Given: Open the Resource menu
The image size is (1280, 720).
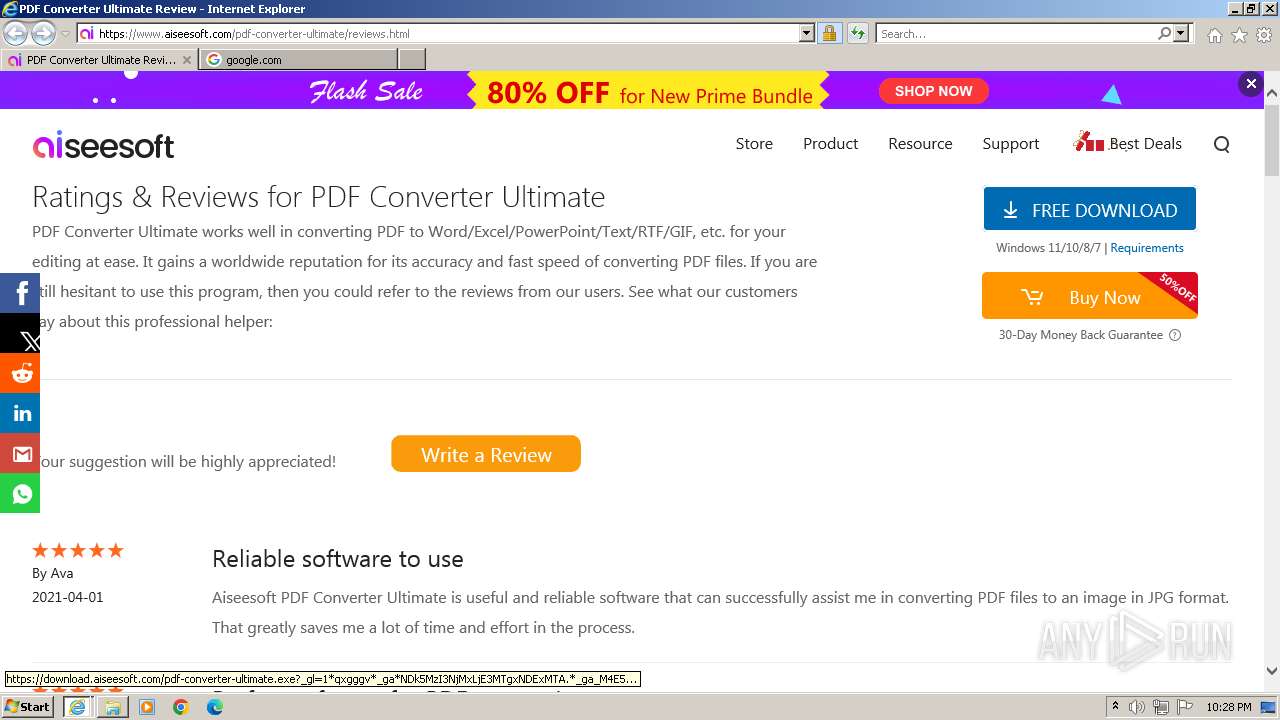Looking at the screenshot, I should point(920,144).
